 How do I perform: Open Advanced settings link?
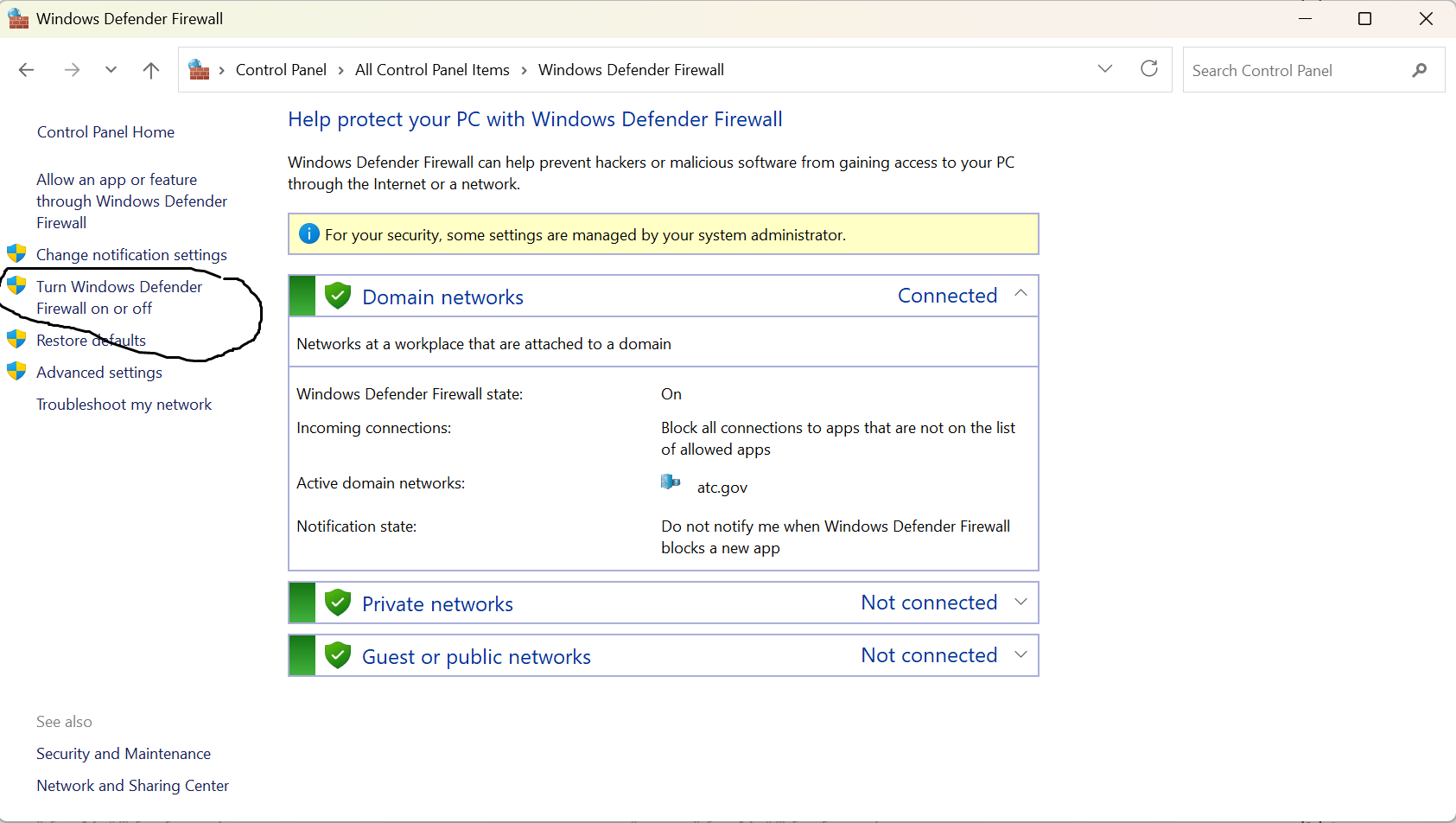coord(99,373)
